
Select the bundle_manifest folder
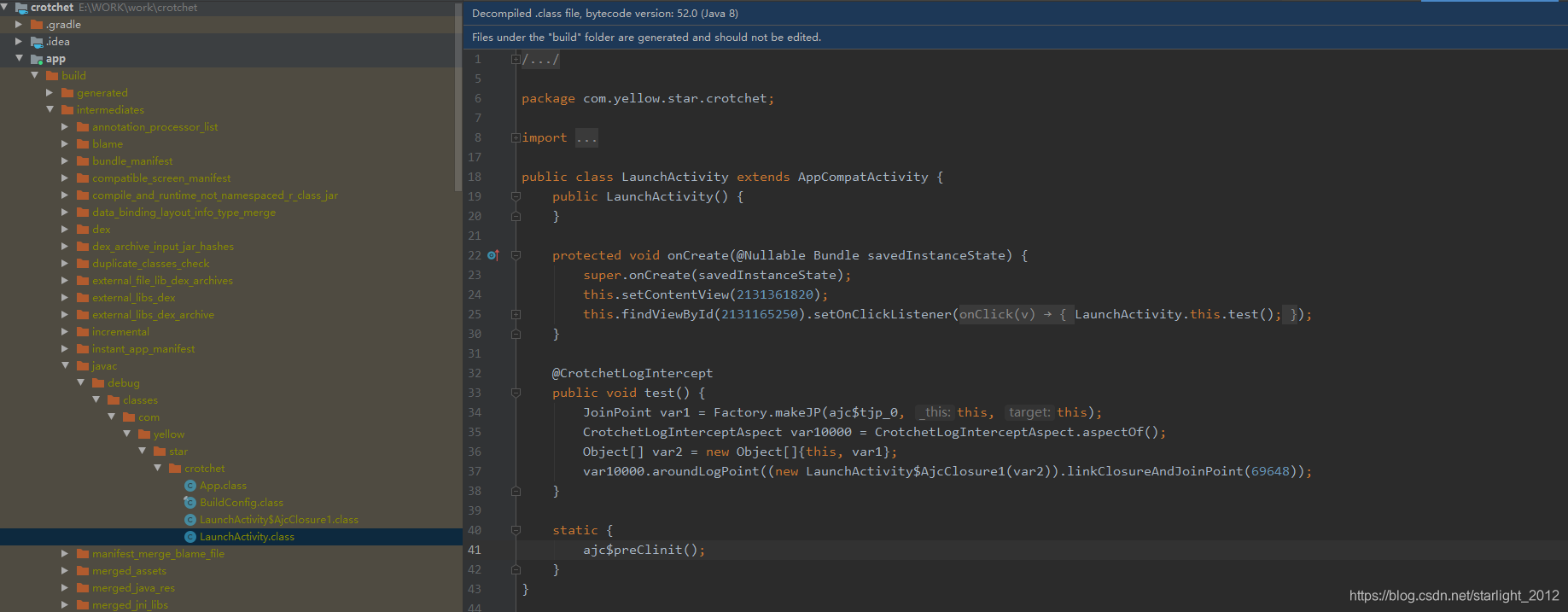click(x=132, y=161)
